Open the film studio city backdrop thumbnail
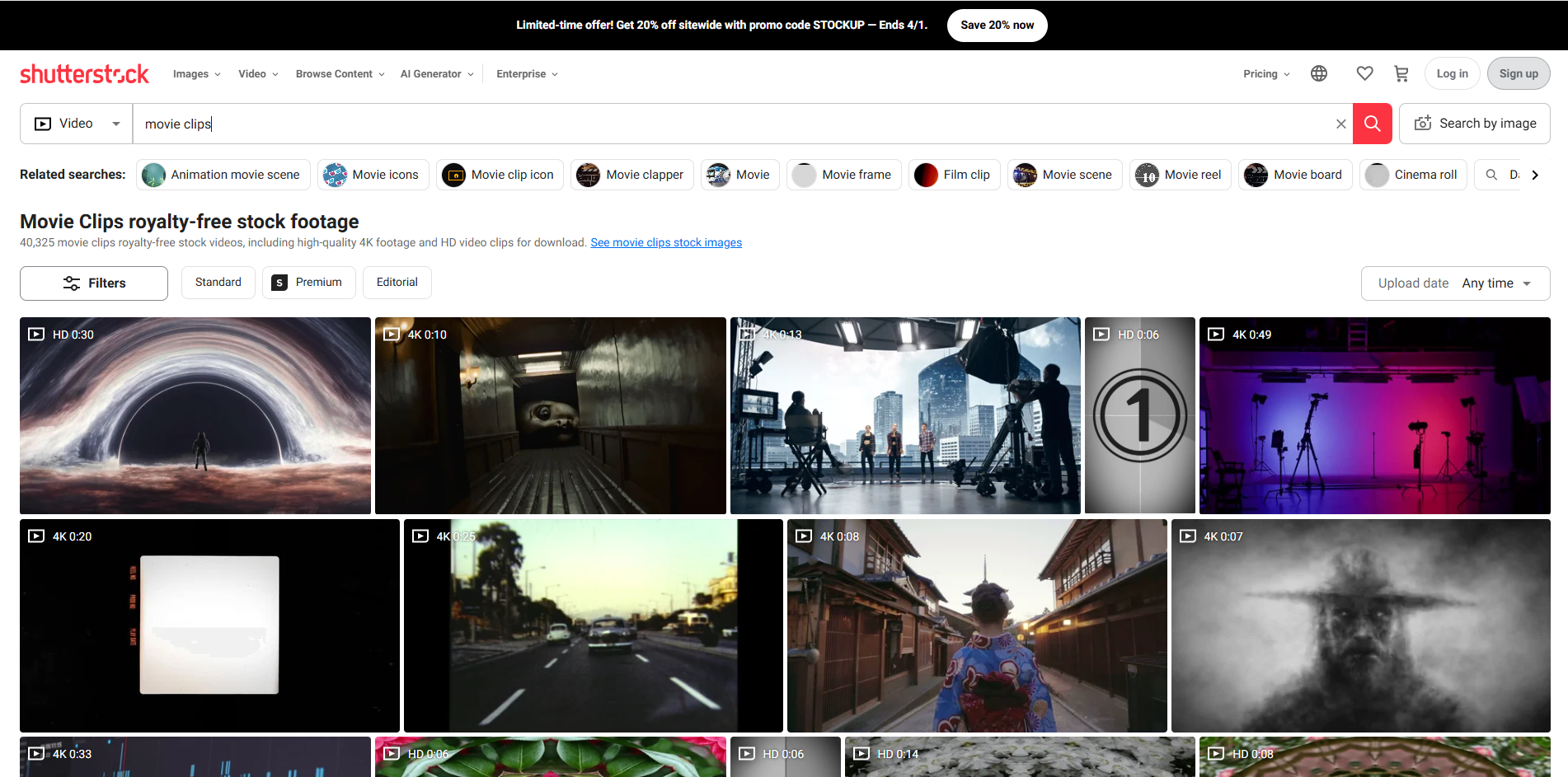 (905, 416)
